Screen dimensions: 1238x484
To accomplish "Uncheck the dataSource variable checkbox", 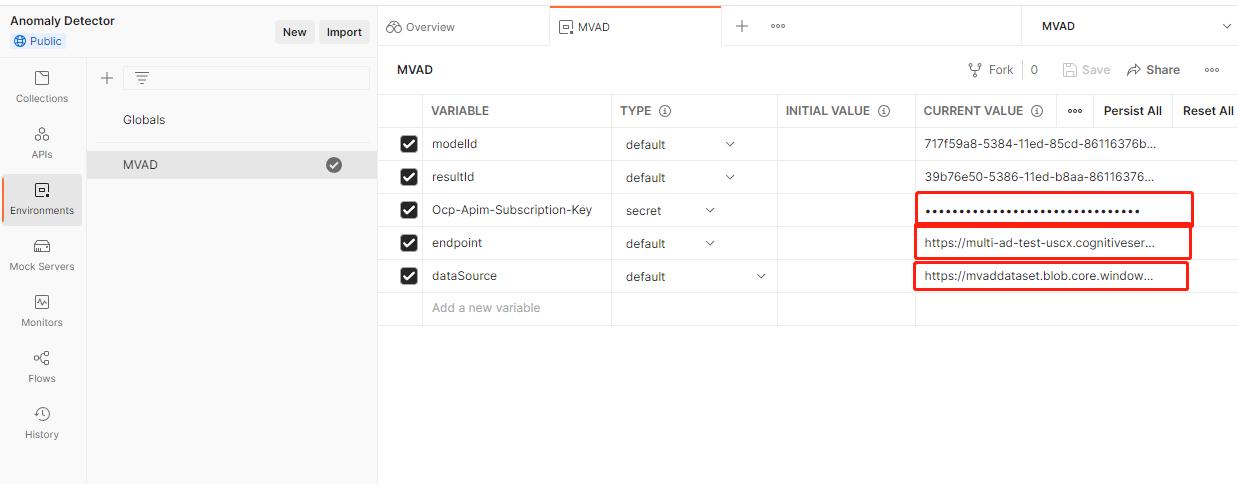I will pos(409,276).
